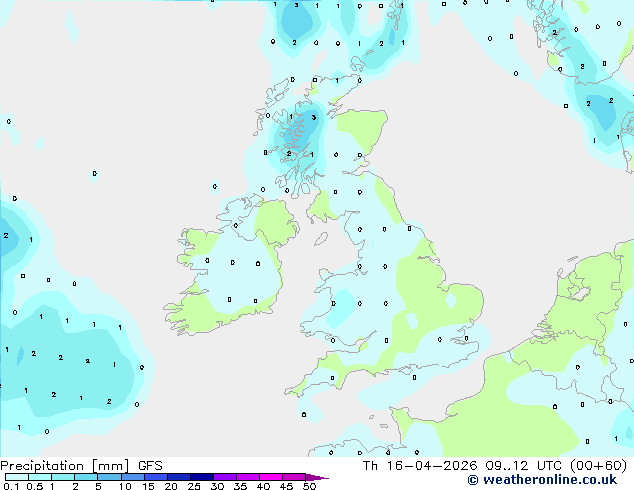Click the legend label '0.5'
634x490 pixels.
35,486
